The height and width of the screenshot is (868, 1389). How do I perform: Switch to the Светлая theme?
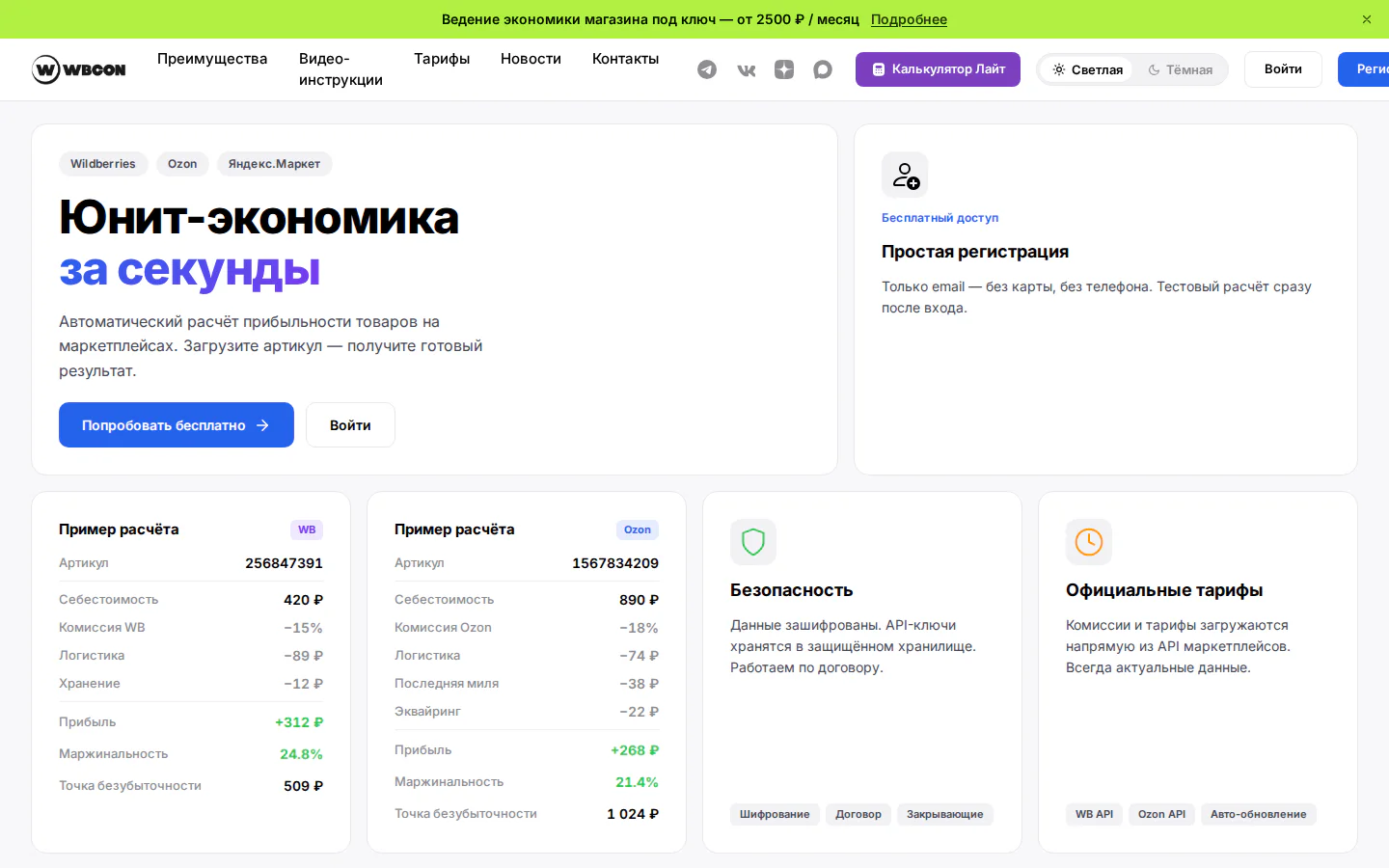[x=1087, y=69]
